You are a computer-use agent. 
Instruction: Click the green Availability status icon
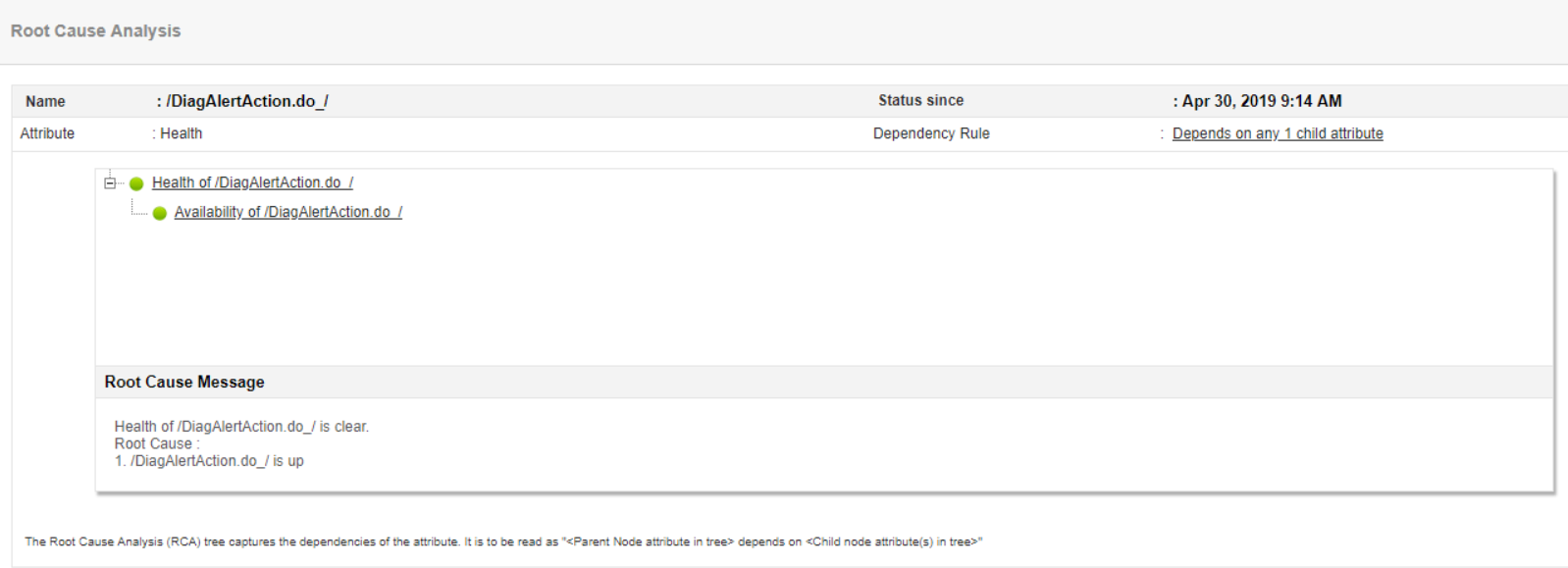coord(160,213)
